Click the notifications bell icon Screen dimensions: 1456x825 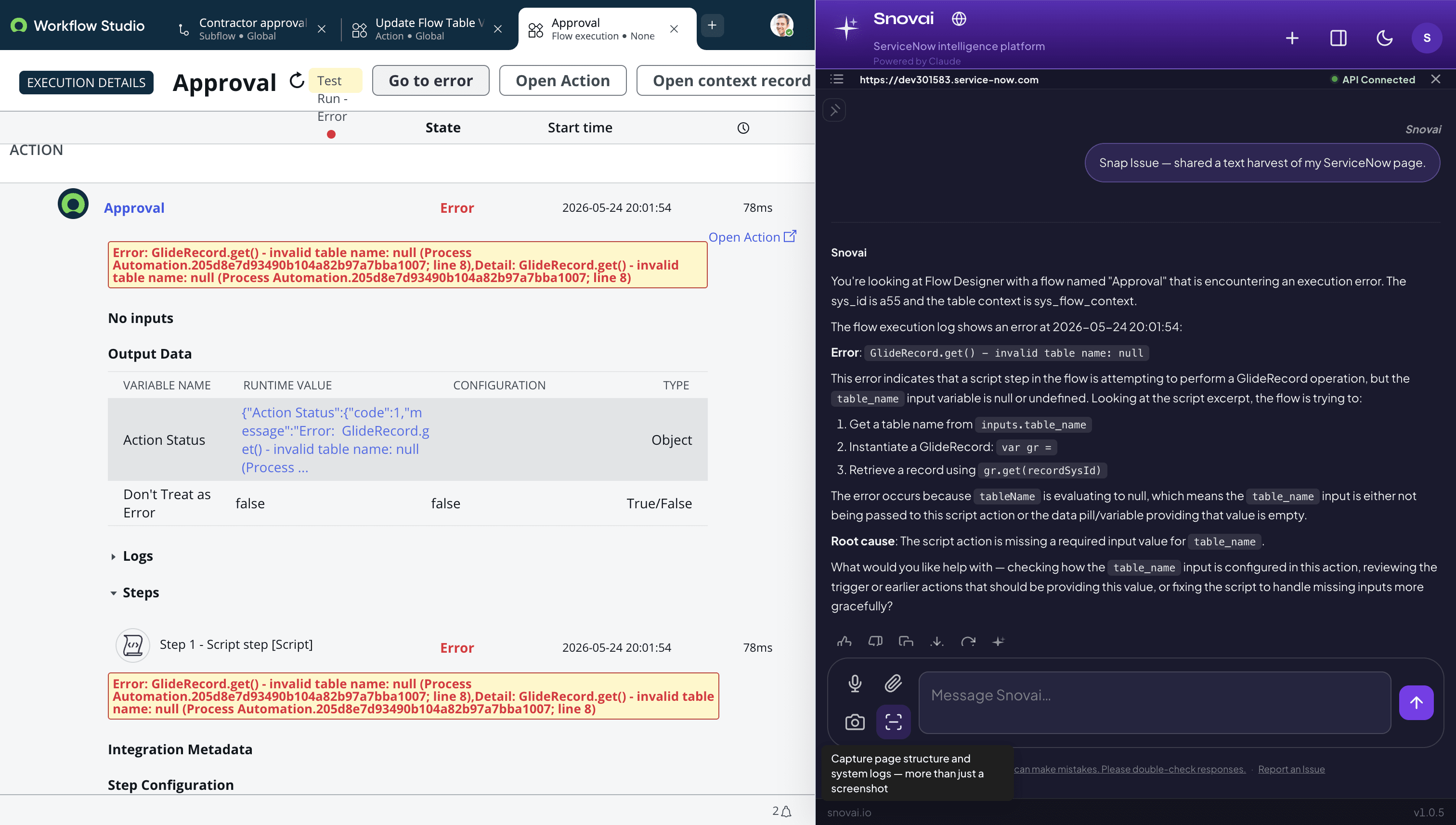(786, 812)
